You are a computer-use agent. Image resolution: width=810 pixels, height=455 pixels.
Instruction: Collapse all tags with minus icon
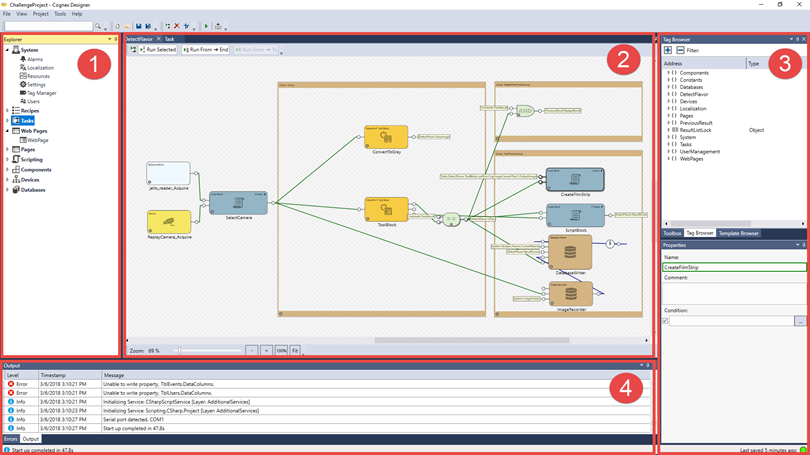pyautogui.click(x=680, y=50)
